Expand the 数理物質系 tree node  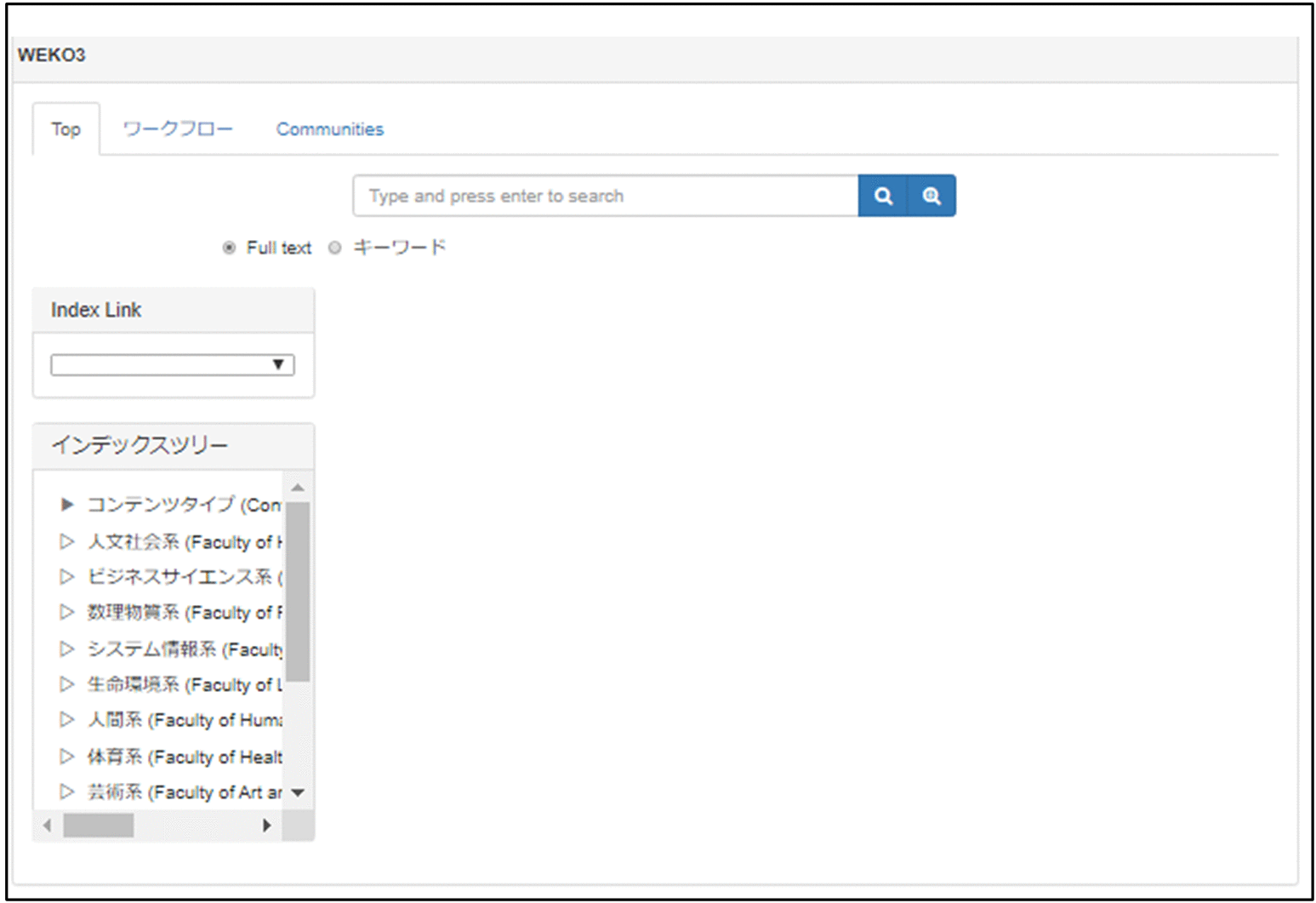click(67, 613)
